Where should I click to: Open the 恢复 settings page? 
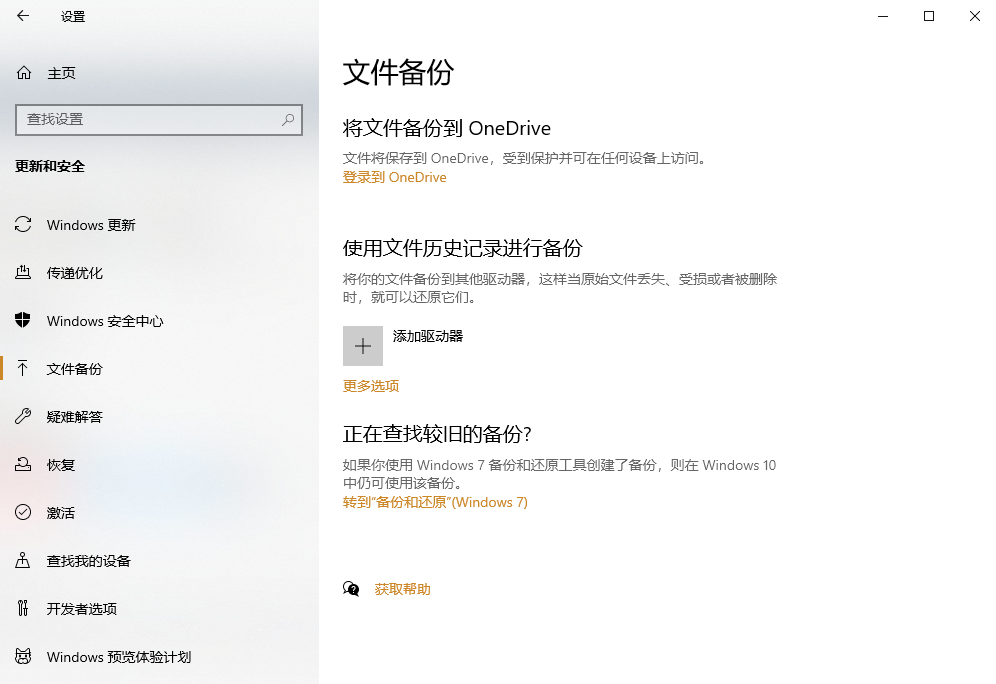pos(60,465)
